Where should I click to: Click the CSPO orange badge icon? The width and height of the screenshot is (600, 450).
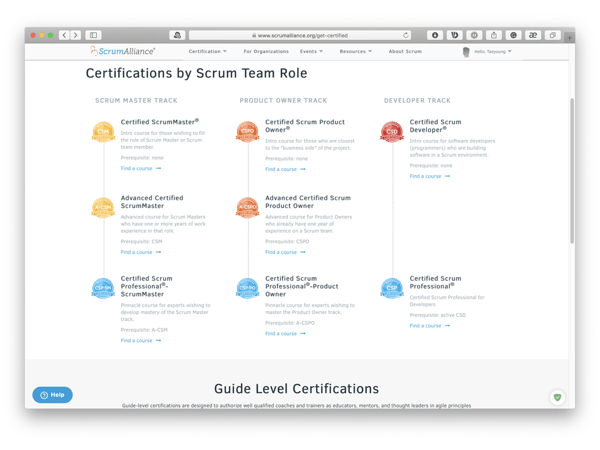[x=247, y=132]
